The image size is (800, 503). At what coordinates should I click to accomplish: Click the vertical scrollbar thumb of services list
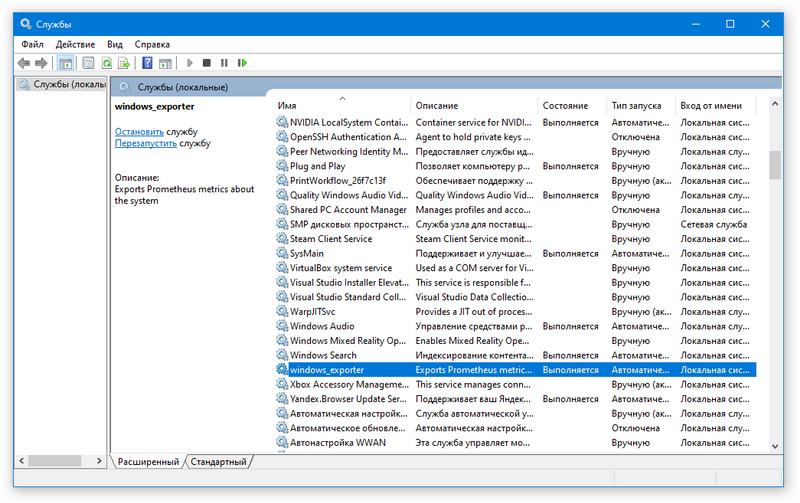pos(774,165)
